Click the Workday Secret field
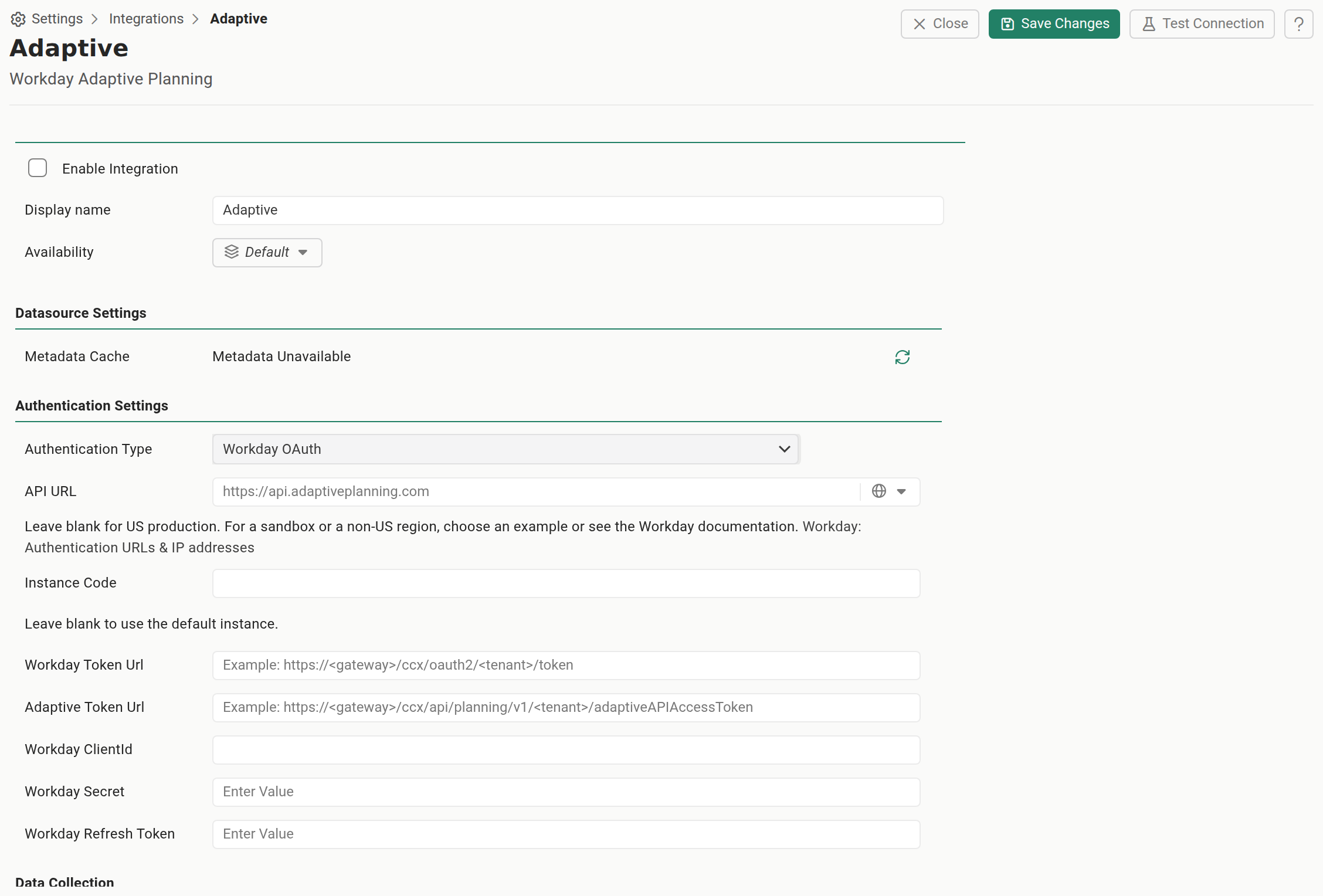 coord(566,792)
